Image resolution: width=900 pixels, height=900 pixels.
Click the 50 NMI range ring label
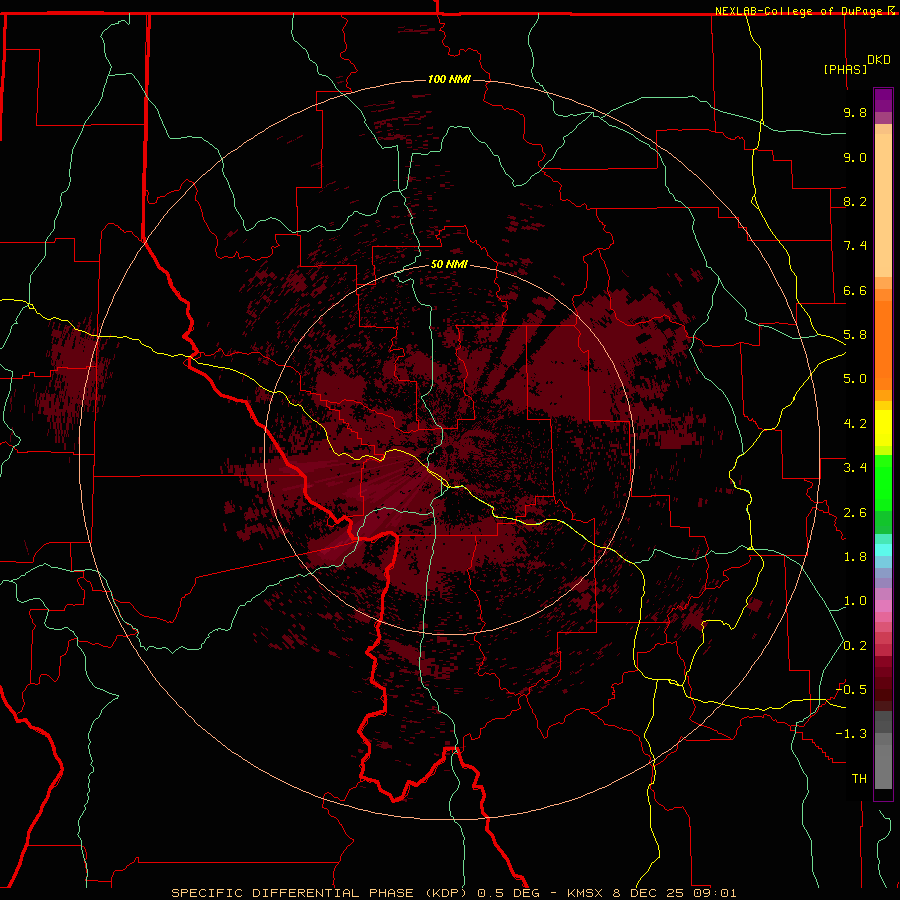click(449, 264)
